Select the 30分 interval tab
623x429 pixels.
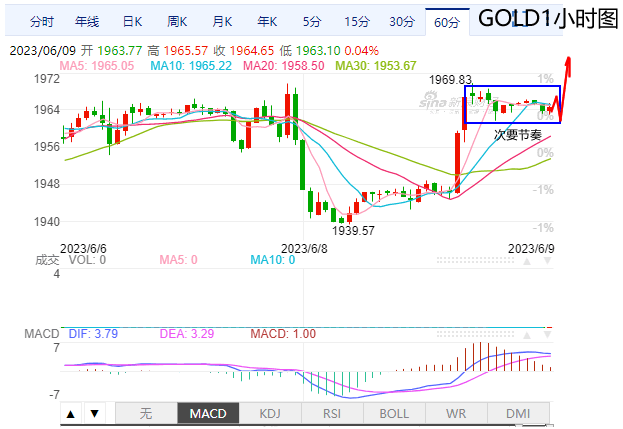pos(402,21)
